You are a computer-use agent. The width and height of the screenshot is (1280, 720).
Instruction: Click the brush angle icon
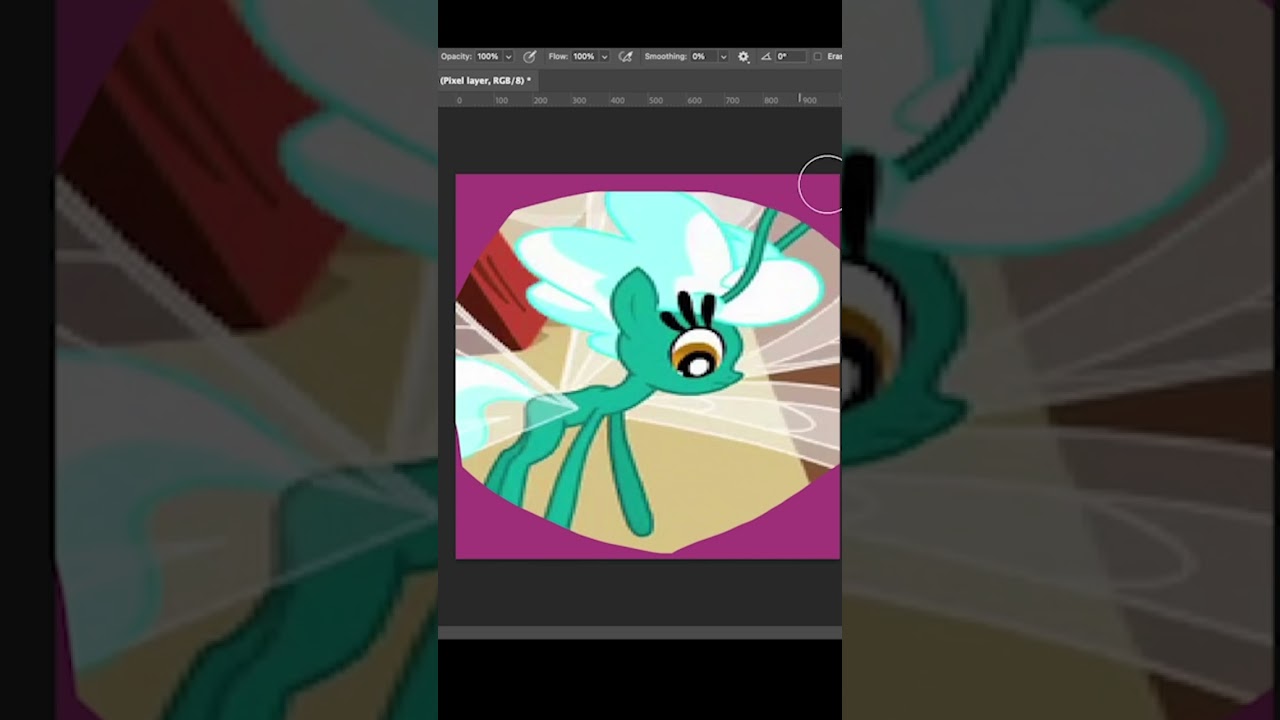766,57
